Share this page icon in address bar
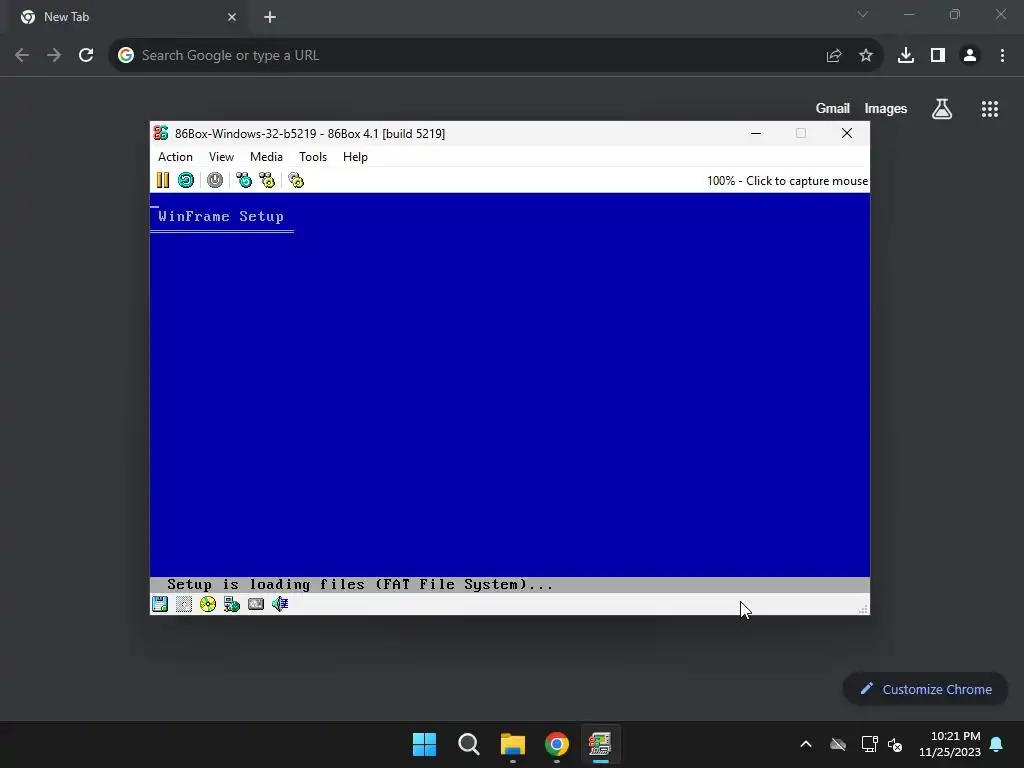 point(834,56)
